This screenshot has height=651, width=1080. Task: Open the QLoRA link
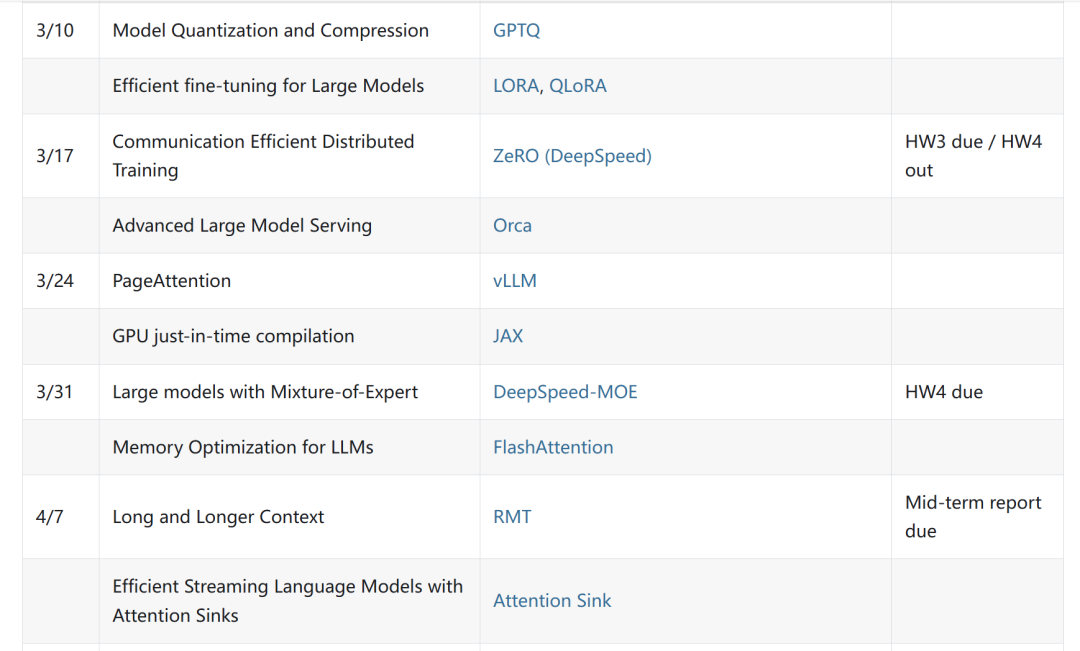pyautogui.click(x=578, y=86)
